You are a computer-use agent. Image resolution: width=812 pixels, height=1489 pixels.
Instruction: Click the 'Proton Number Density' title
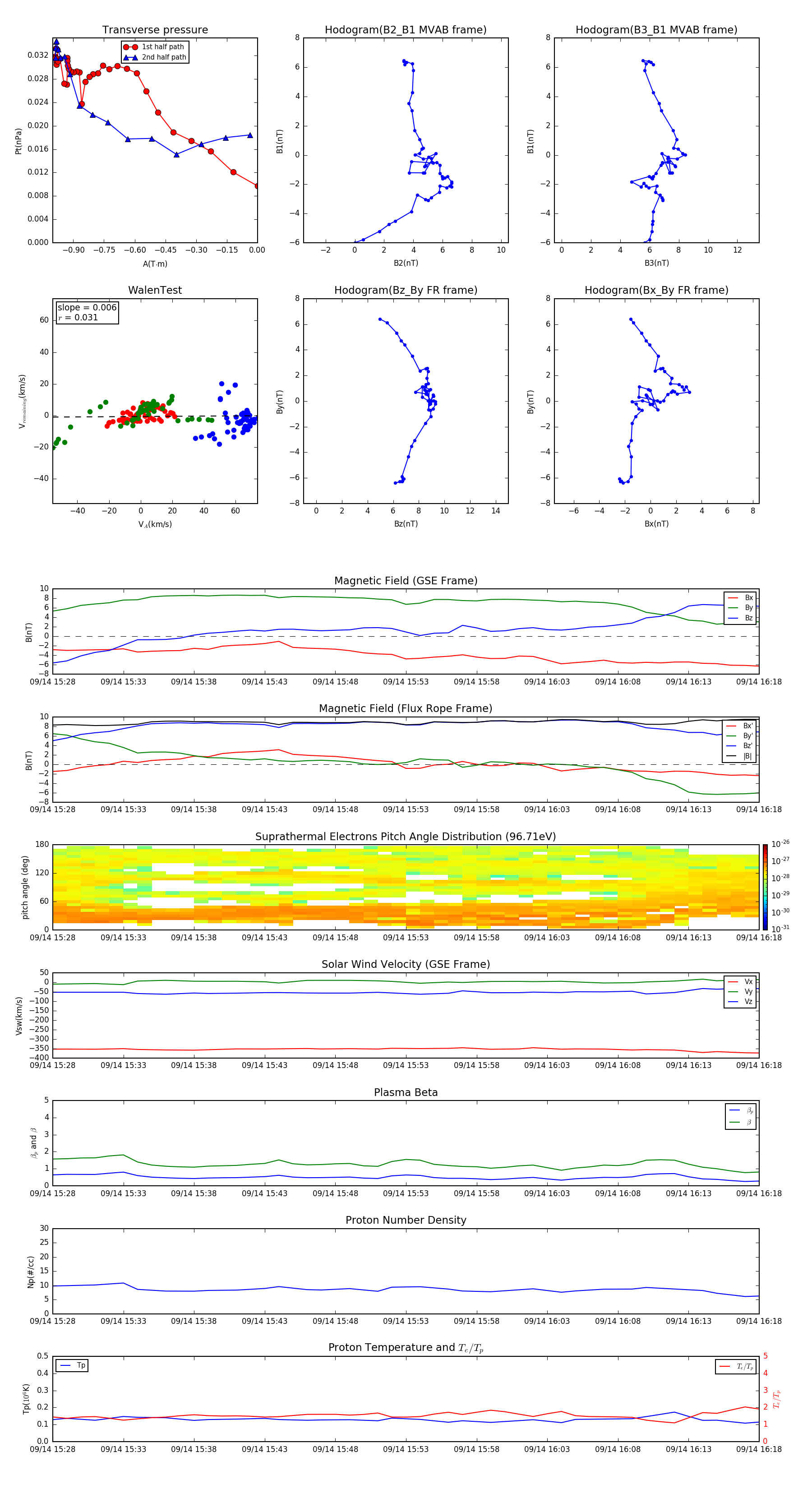(406, 1220)
